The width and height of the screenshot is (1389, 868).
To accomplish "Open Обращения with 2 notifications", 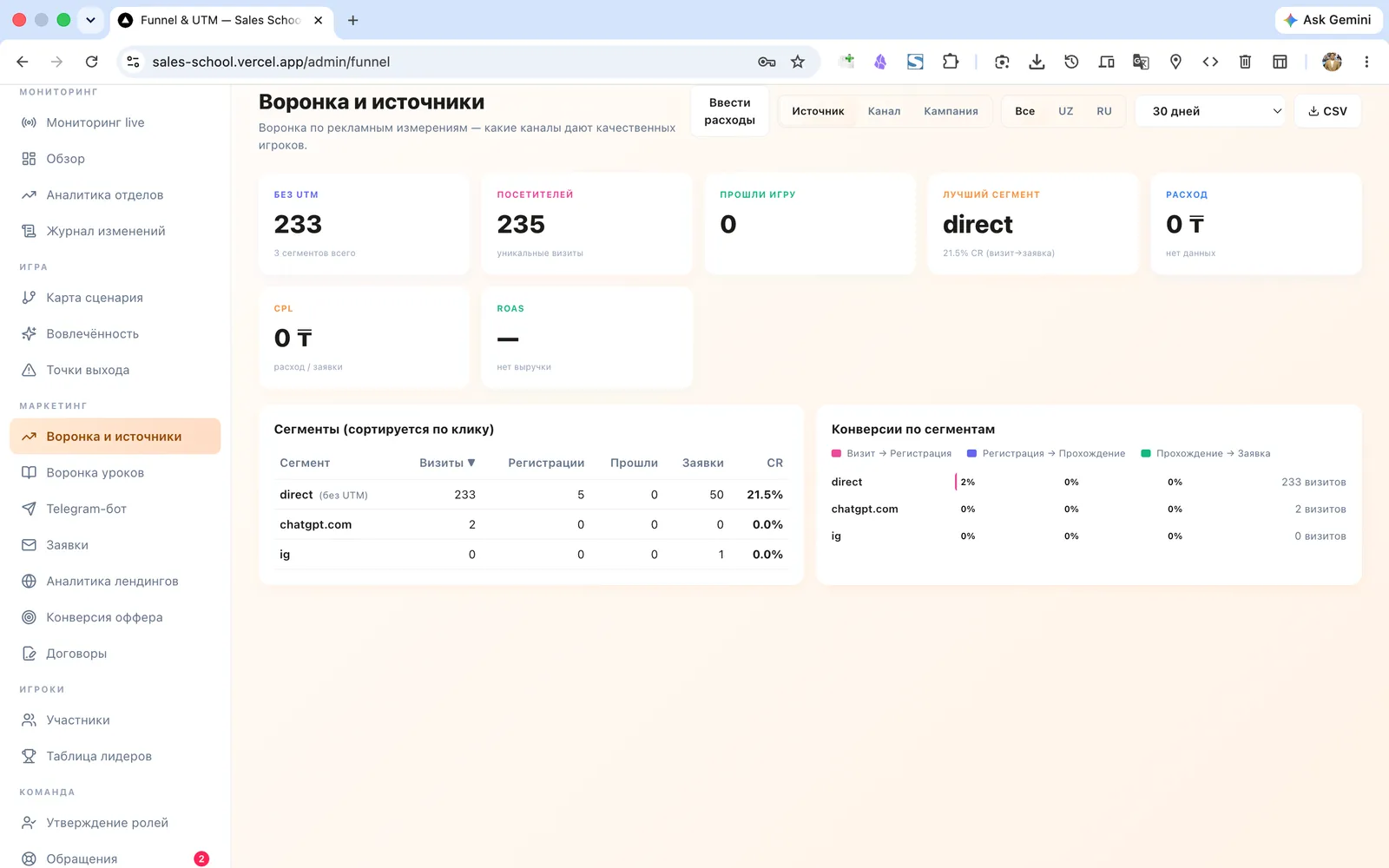I will pyautogui.click(x=115, y=858).
